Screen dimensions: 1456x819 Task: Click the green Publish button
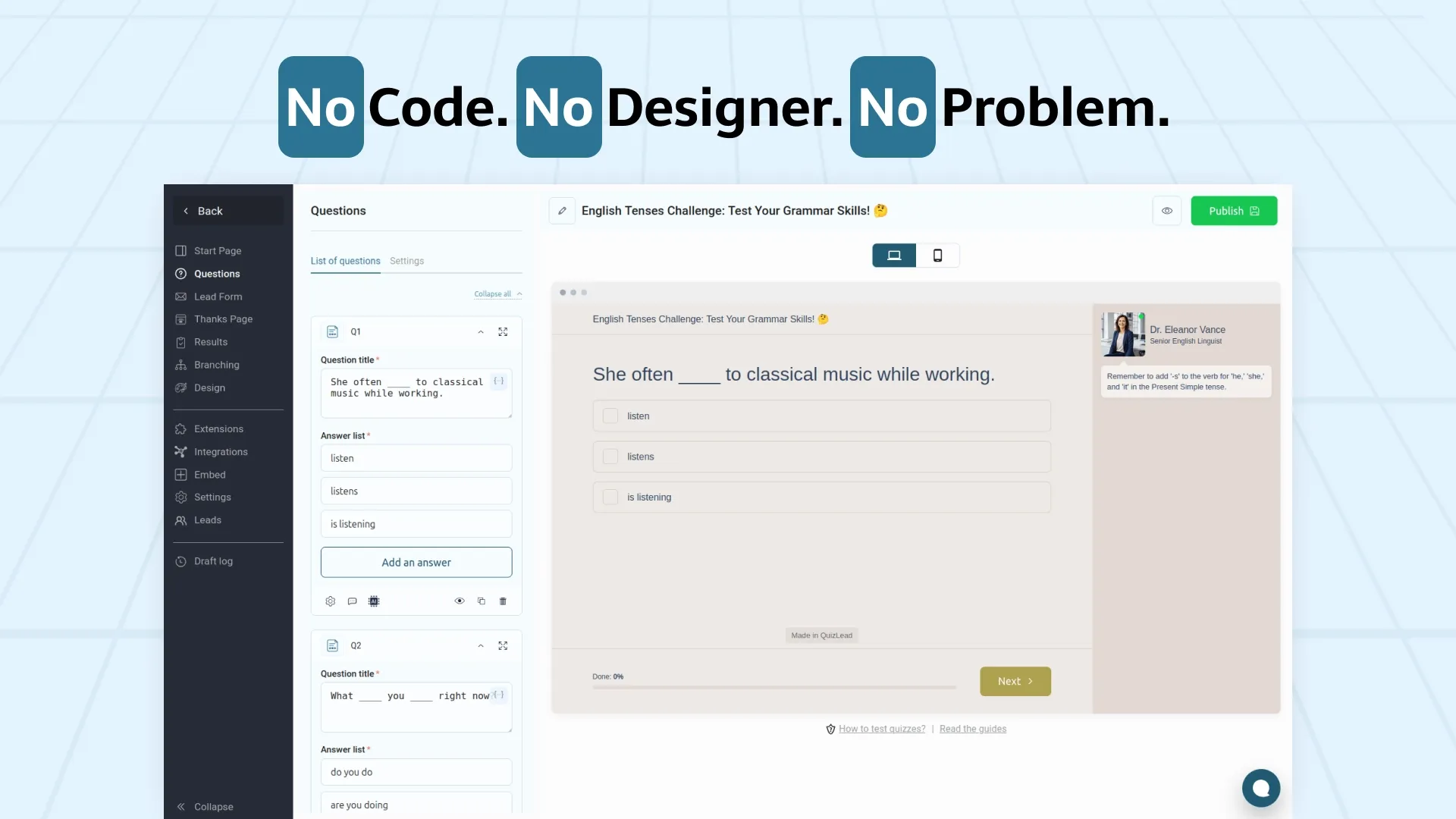pos(1233,211)
